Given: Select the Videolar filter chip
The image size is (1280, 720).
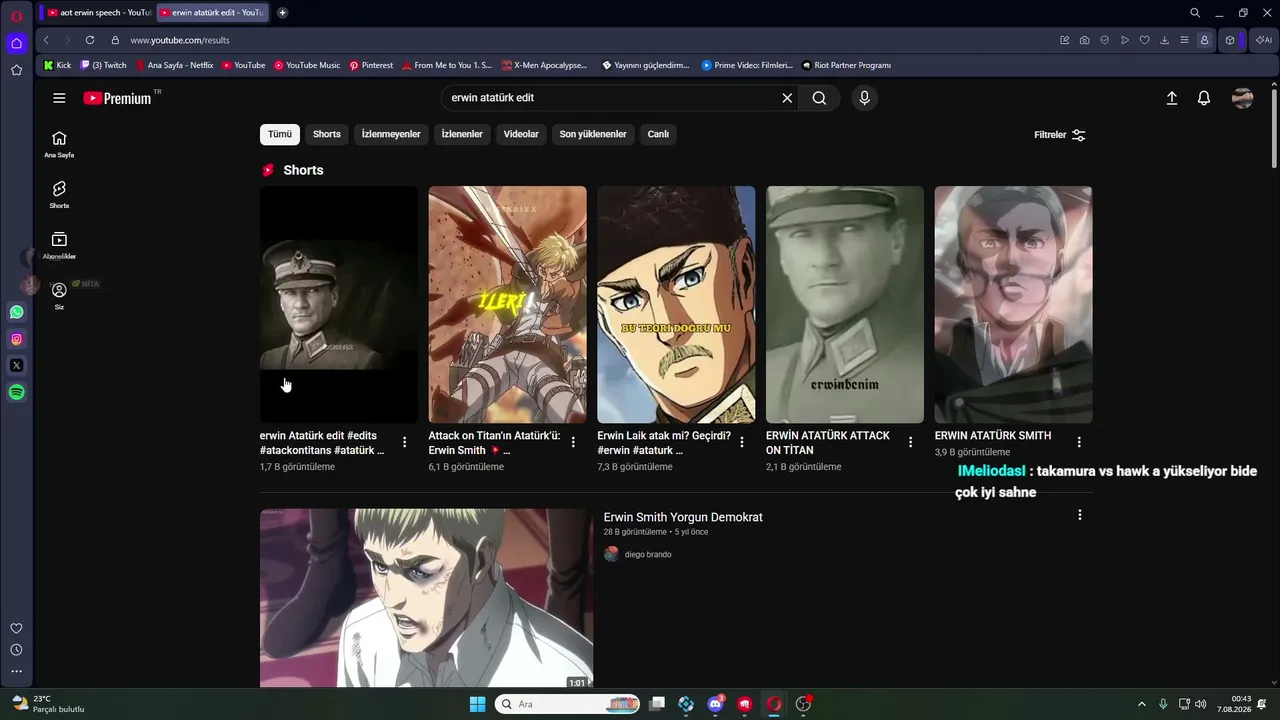Looking at the screenshot, I should tap(521, 134).
